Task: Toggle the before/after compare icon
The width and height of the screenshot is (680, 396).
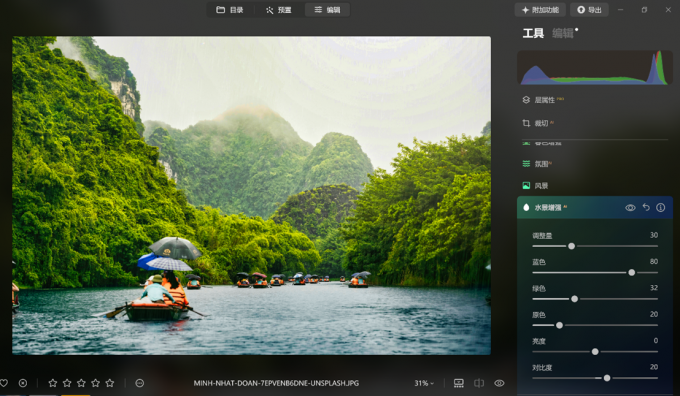Action: (479, 383)
